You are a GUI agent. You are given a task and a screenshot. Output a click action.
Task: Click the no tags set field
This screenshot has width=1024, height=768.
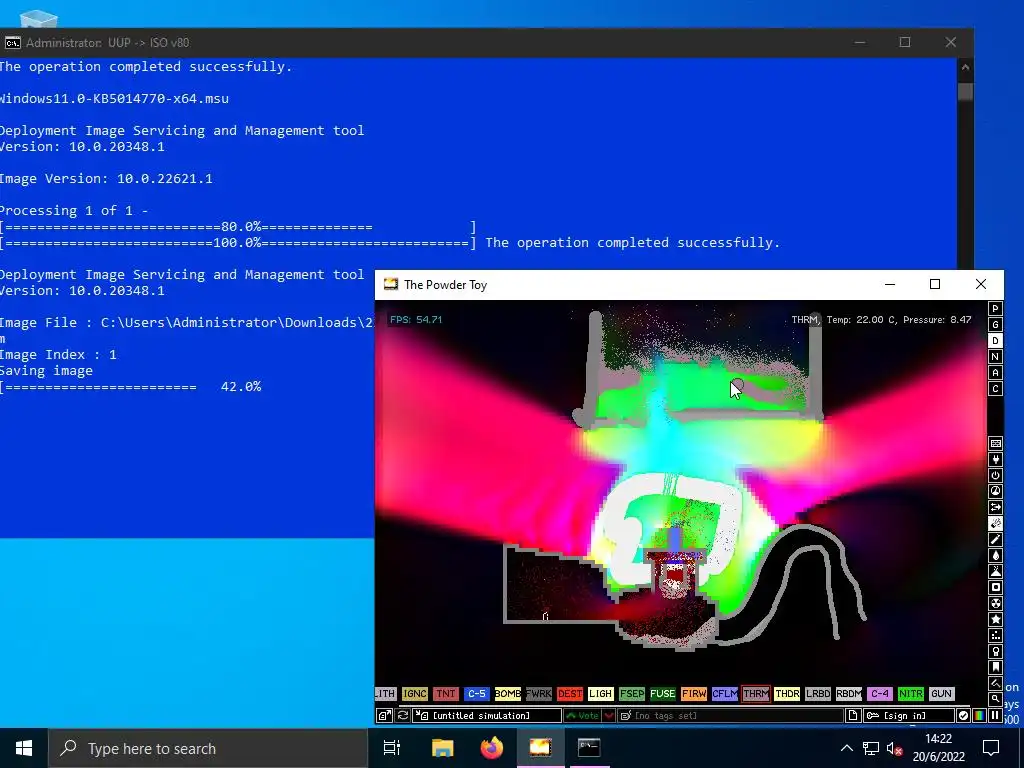(730, 716)
